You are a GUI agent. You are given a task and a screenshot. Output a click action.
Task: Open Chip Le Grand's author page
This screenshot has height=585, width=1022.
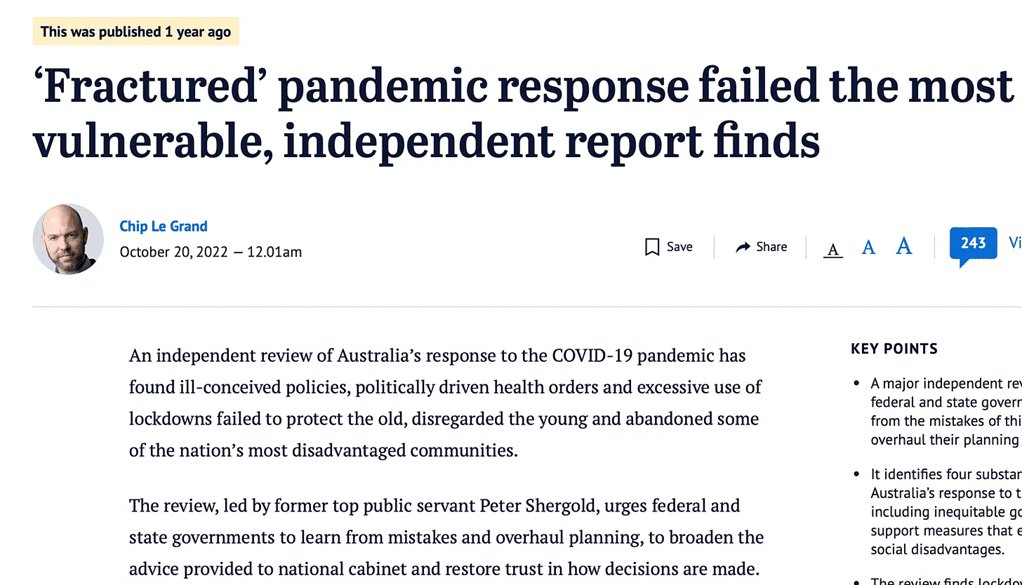pos(163,226)
